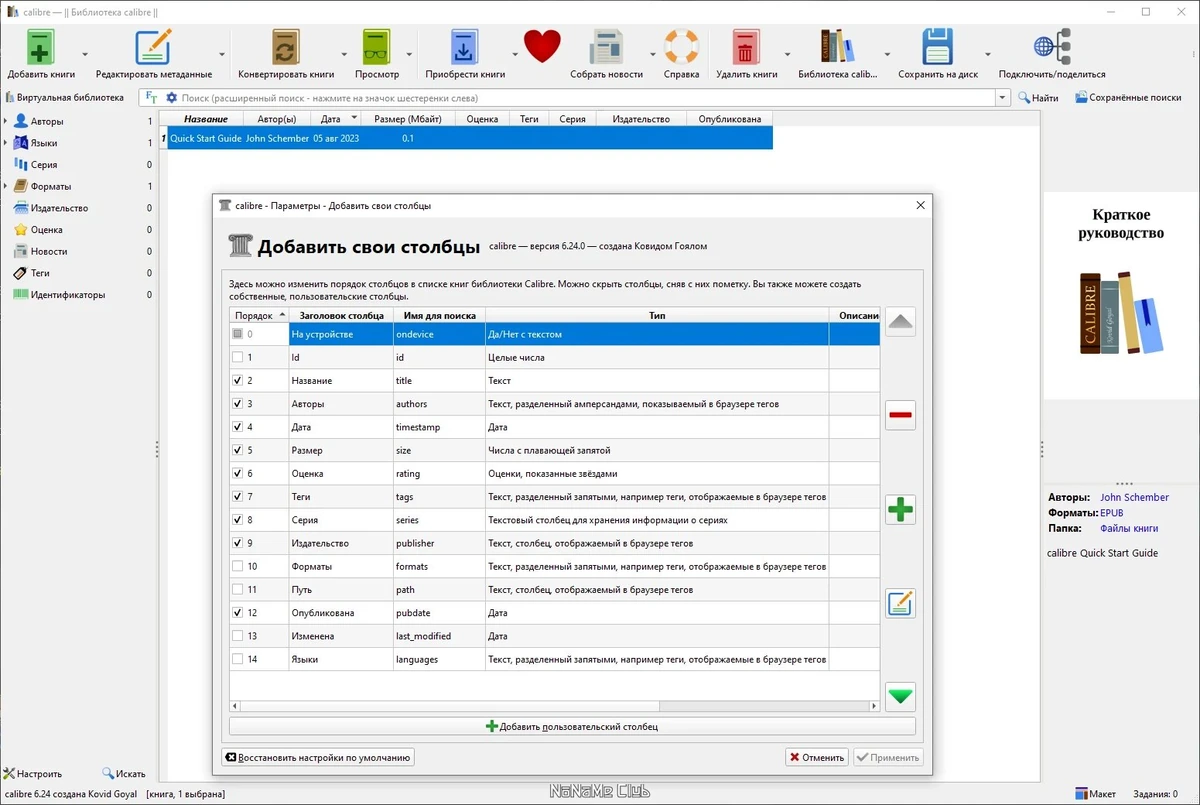Click the Файлы книги link

pos(1129,528)
